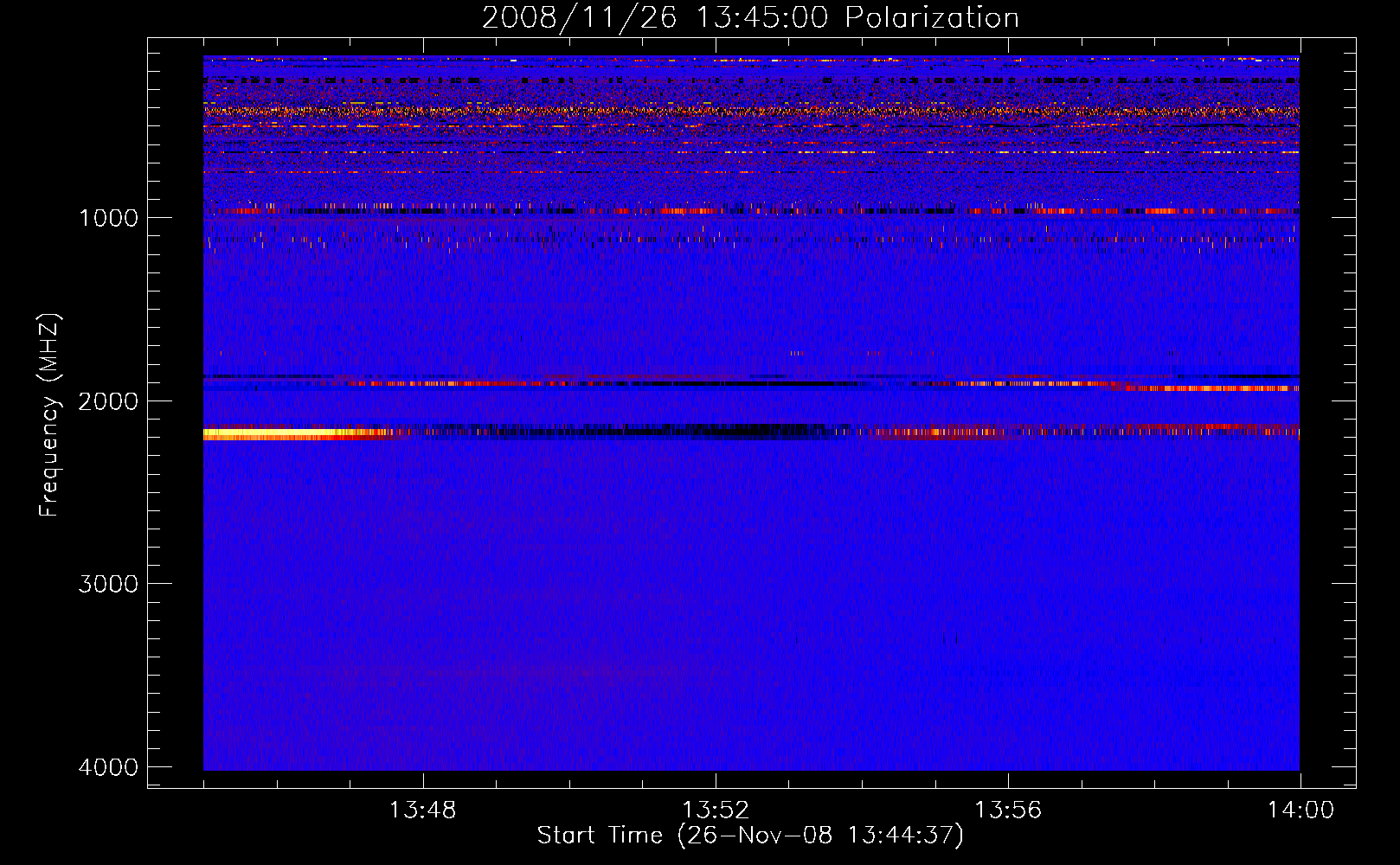
Task: Click the 14:00 time tick label
Action: point(1300,811)
